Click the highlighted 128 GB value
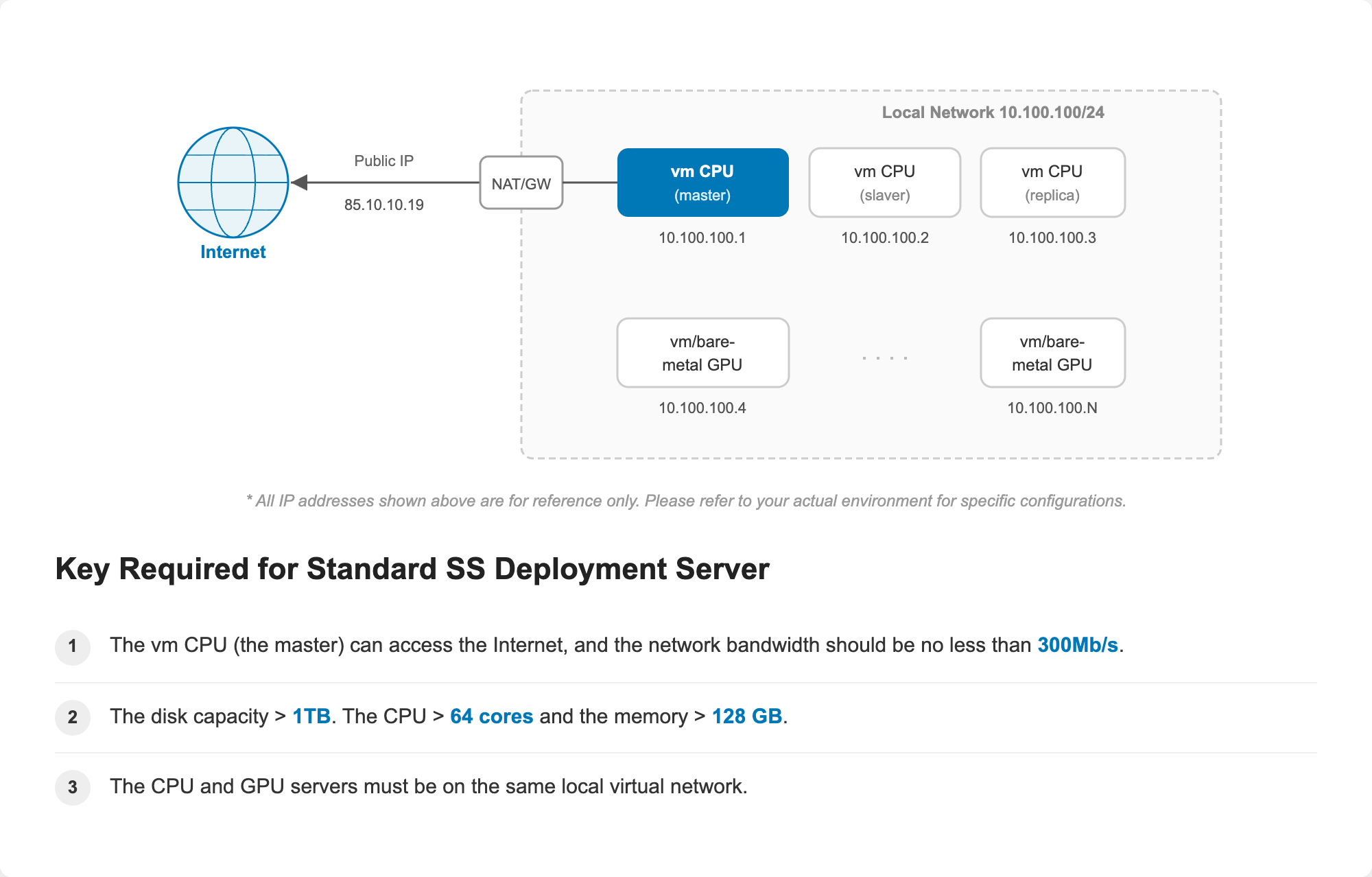Screen dimensions: 1372x877 [747, 716]
